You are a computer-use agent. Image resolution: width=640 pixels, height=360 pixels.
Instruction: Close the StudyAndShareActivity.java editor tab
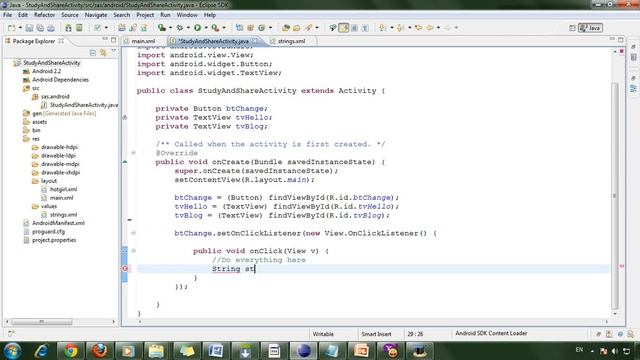255,41
